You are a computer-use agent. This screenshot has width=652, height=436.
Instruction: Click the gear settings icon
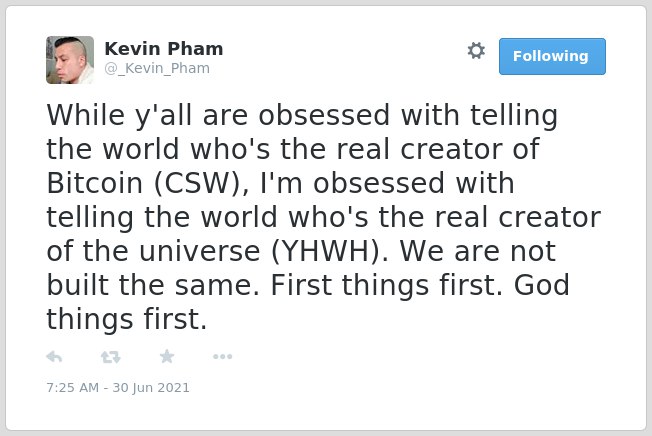click(x=476, y=51)
